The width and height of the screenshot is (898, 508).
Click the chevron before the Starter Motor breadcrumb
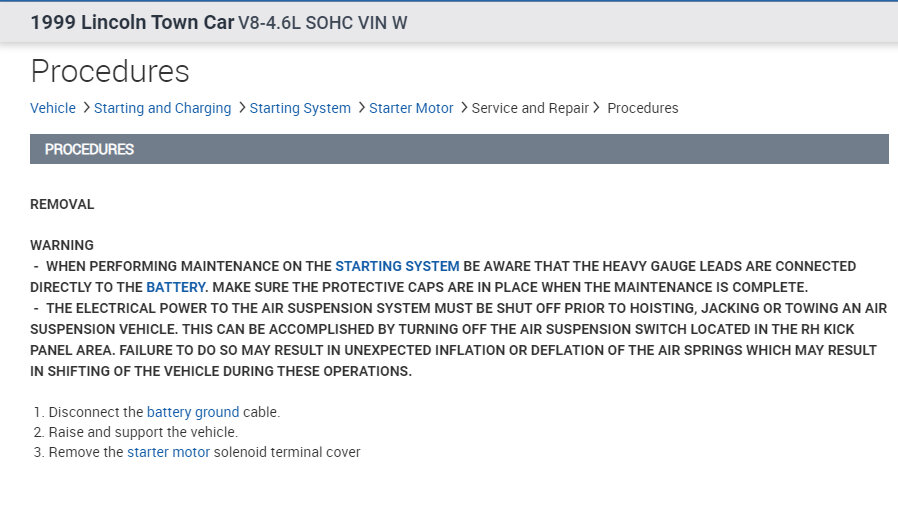pyautogui.click(x=362, y=108)
